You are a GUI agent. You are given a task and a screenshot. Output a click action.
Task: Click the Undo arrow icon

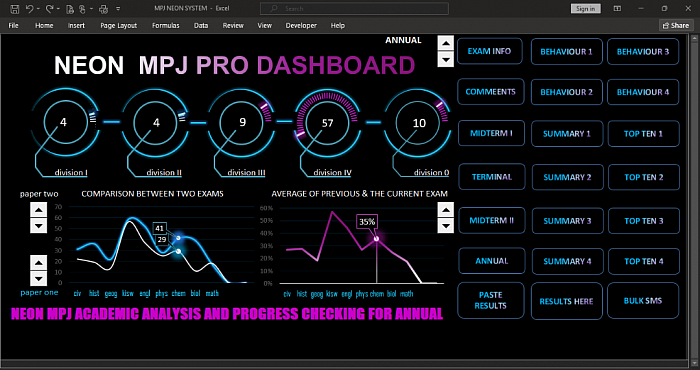(29, 8)
